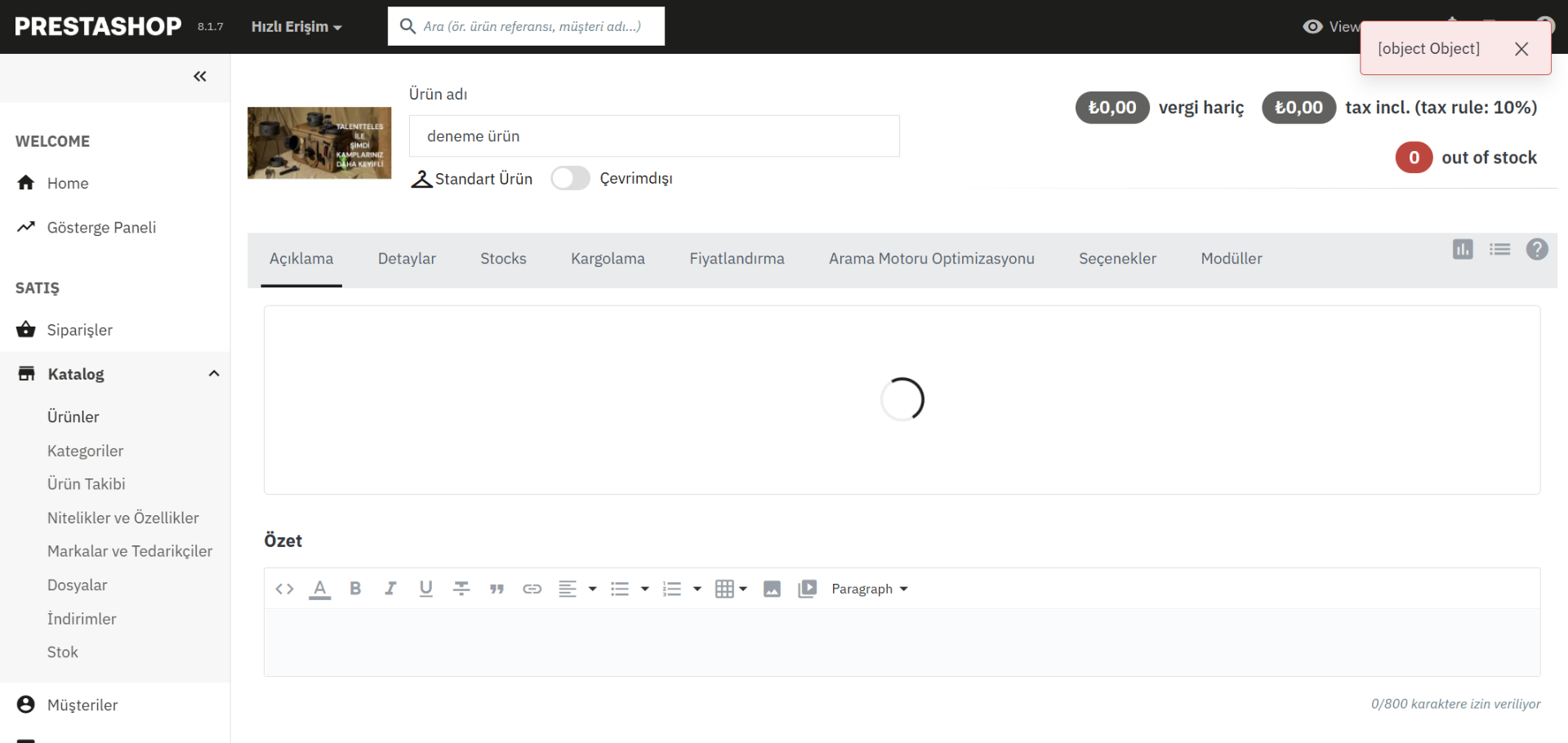
Task: Click the PrestaShop logo
Action: (x=98, y=26)
